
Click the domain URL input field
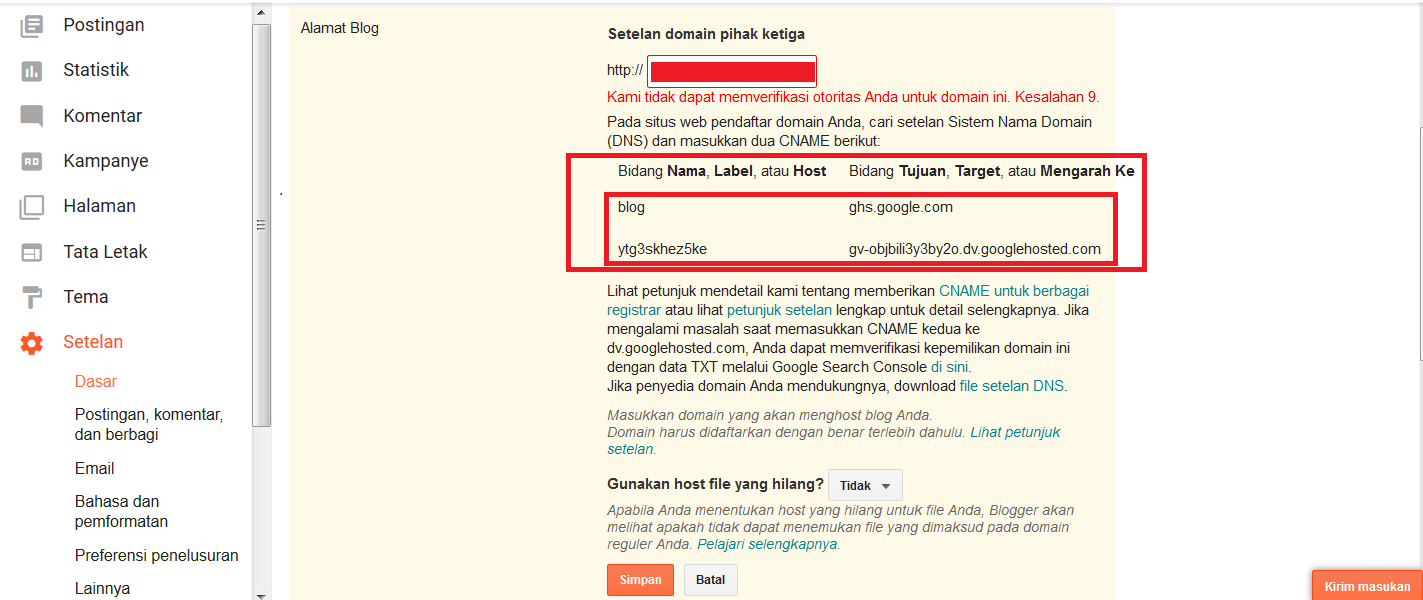coord(732,71)
